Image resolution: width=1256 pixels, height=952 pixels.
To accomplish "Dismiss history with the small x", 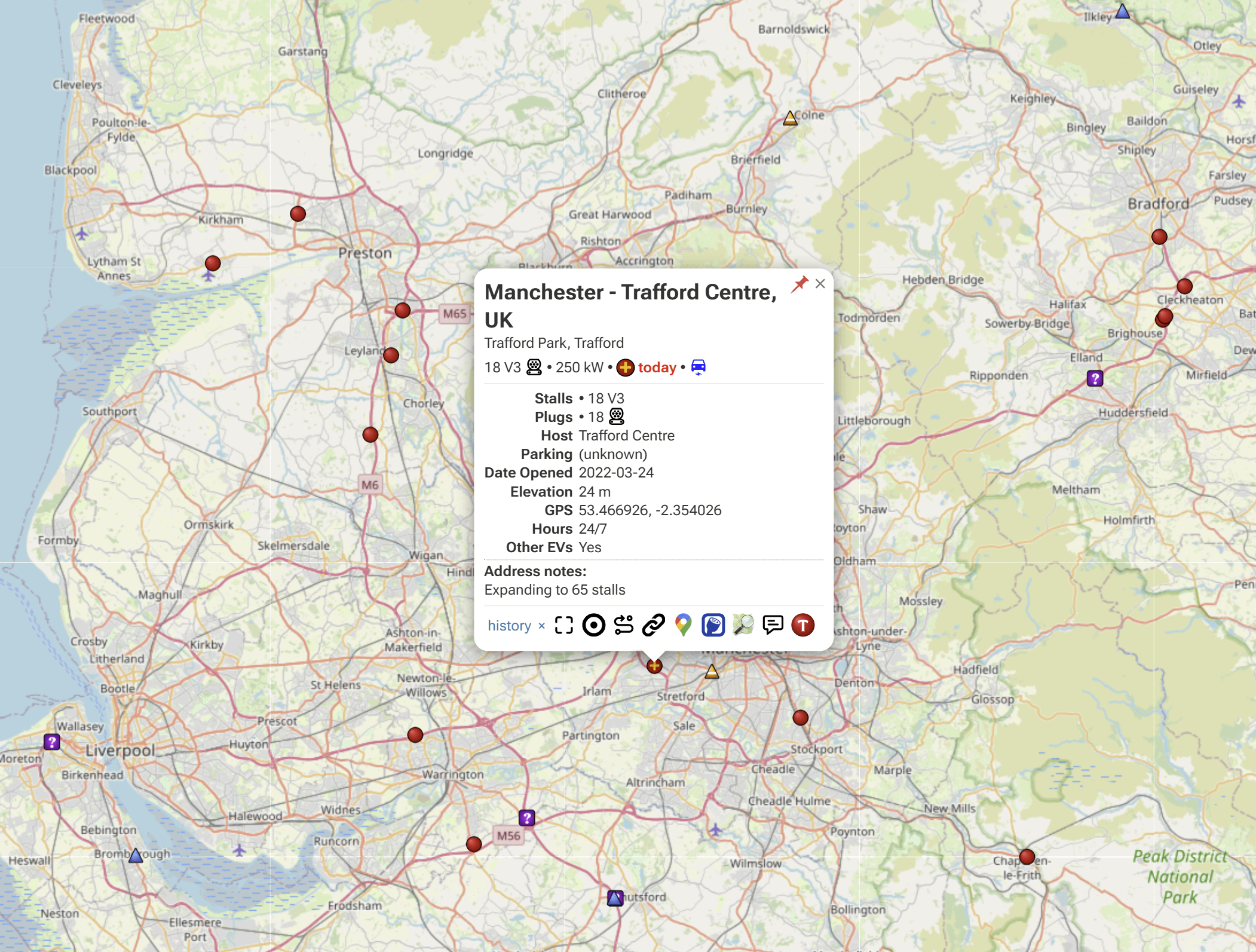I will [x=541, y=626].
